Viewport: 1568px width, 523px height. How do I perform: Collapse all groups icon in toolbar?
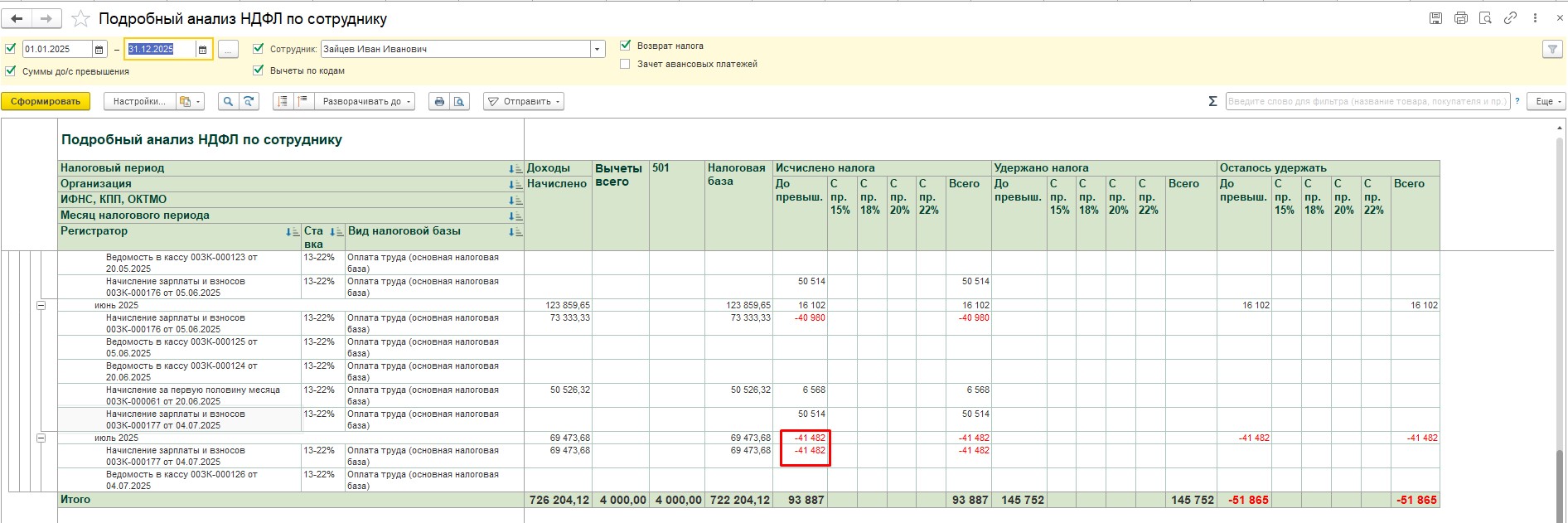(x=283, y=101)
